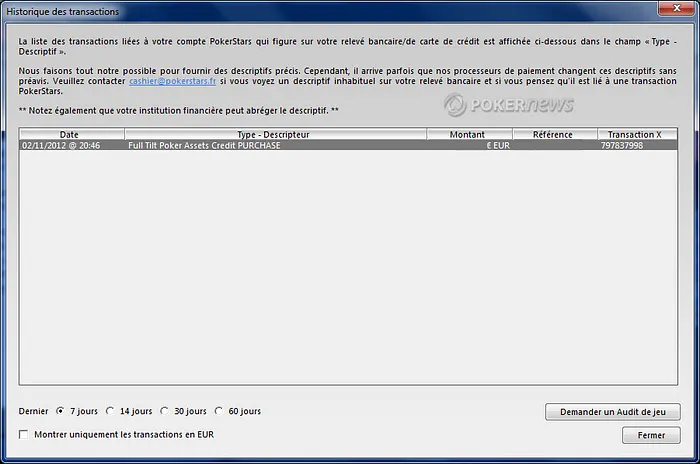Click the Référence column header
This screenshot has height=464, width=700.
tap(554, 134)
